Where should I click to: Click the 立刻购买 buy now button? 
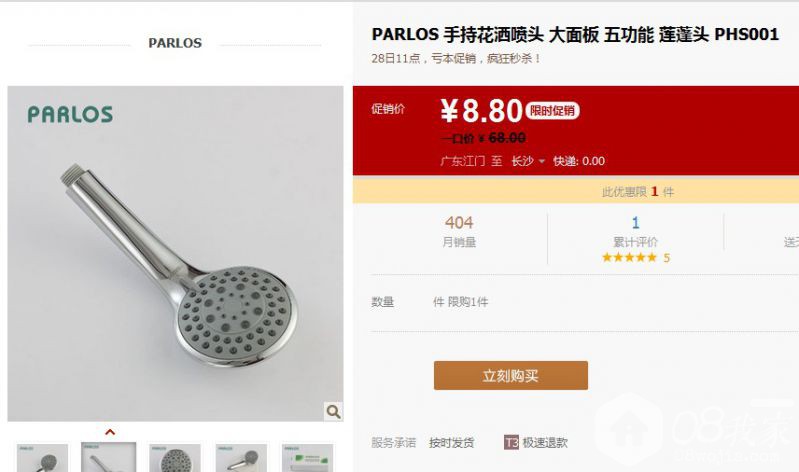511,376
